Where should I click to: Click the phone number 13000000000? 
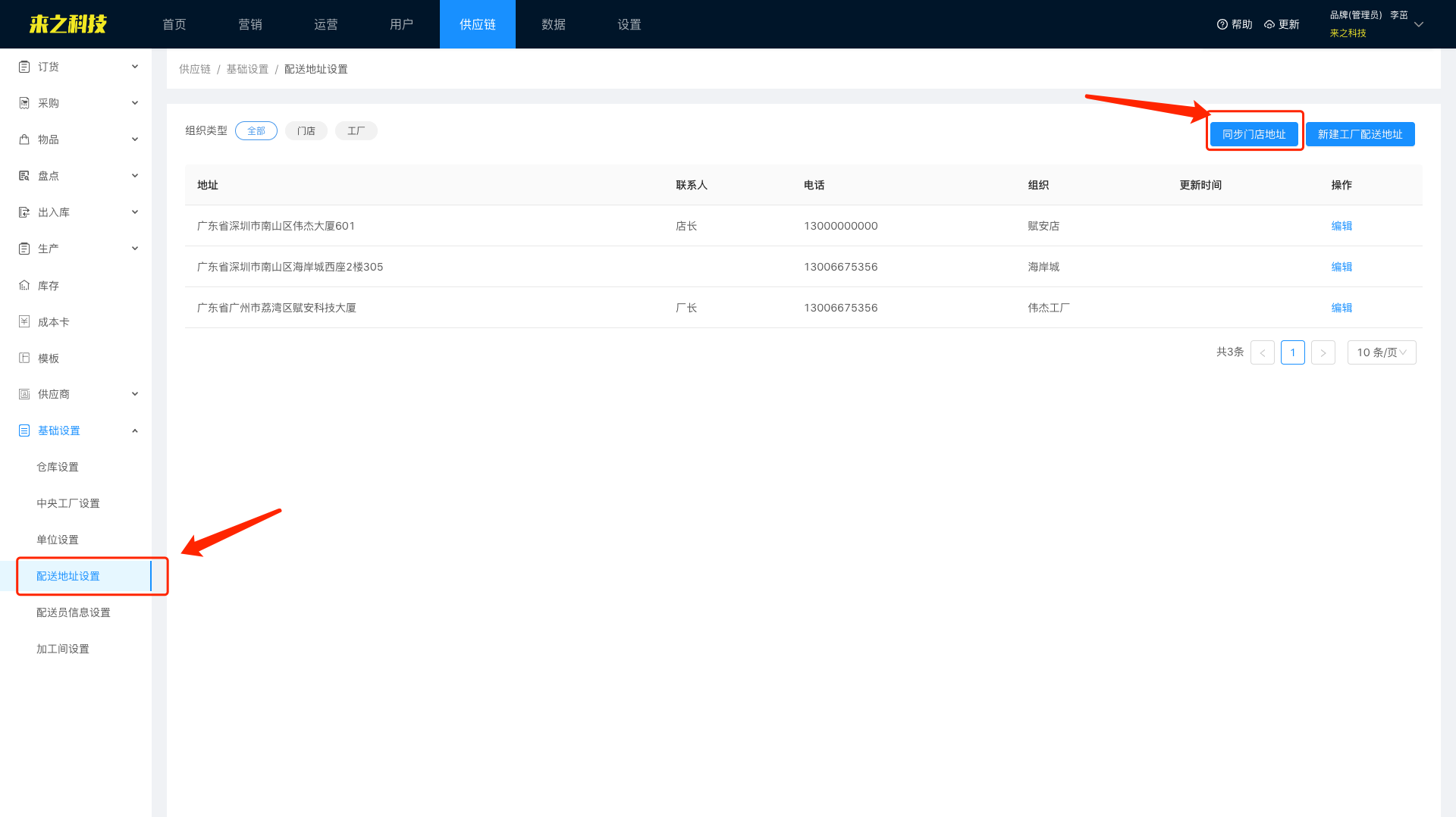click(x=841, y=226)
